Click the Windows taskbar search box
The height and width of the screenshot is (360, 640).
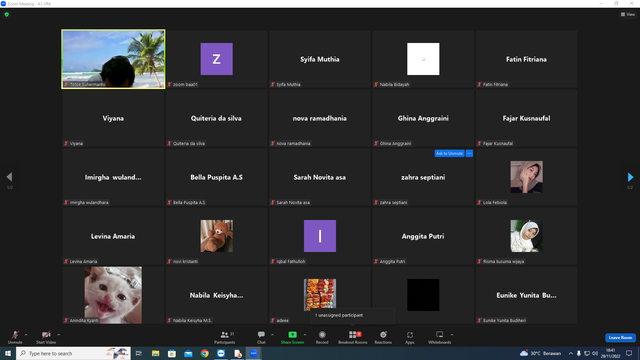point(73,353)
